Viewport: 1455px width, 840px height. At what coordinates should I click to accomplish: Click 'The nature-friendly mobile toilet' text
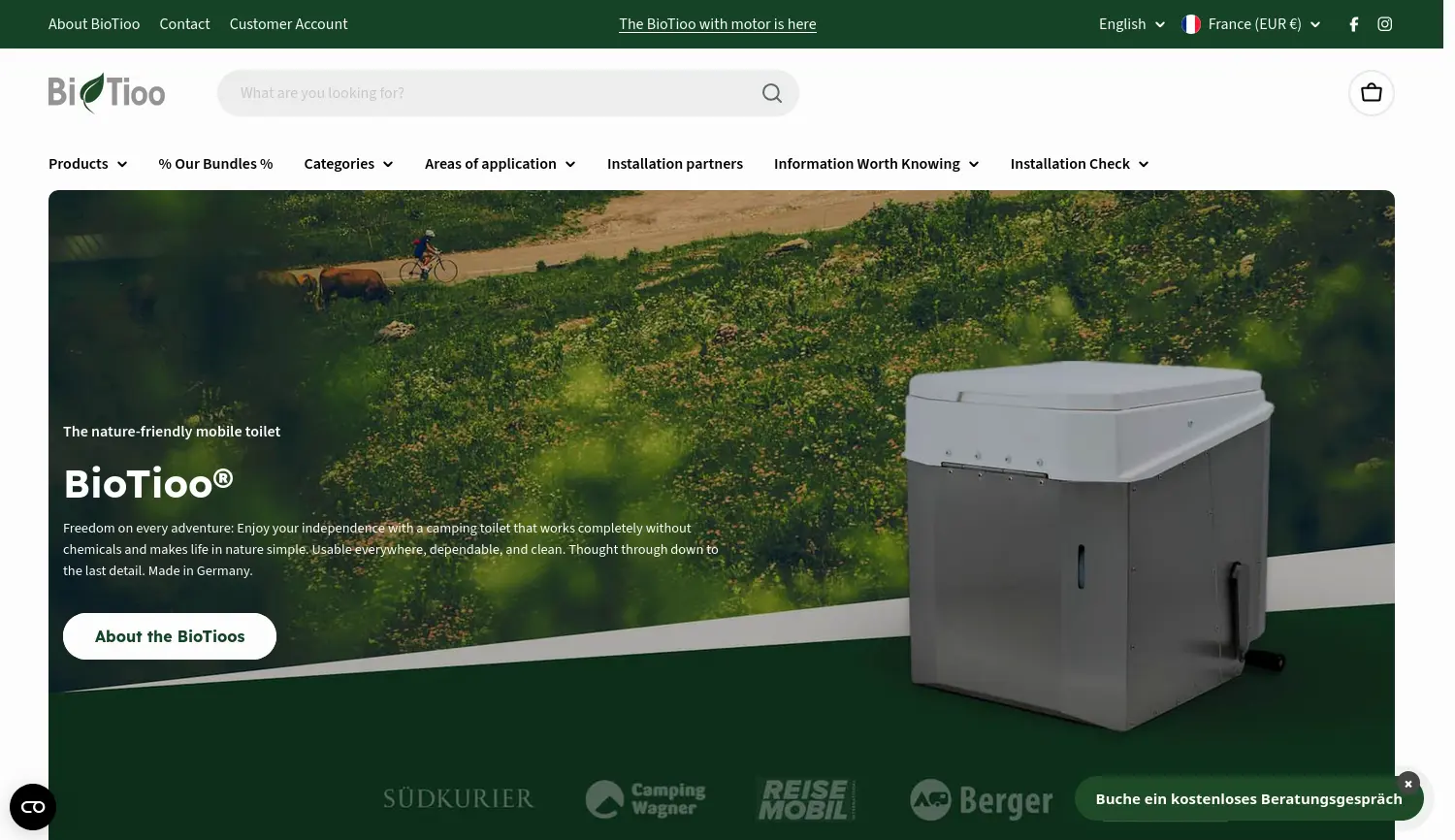pyautogui.click(x=172, y=432)
